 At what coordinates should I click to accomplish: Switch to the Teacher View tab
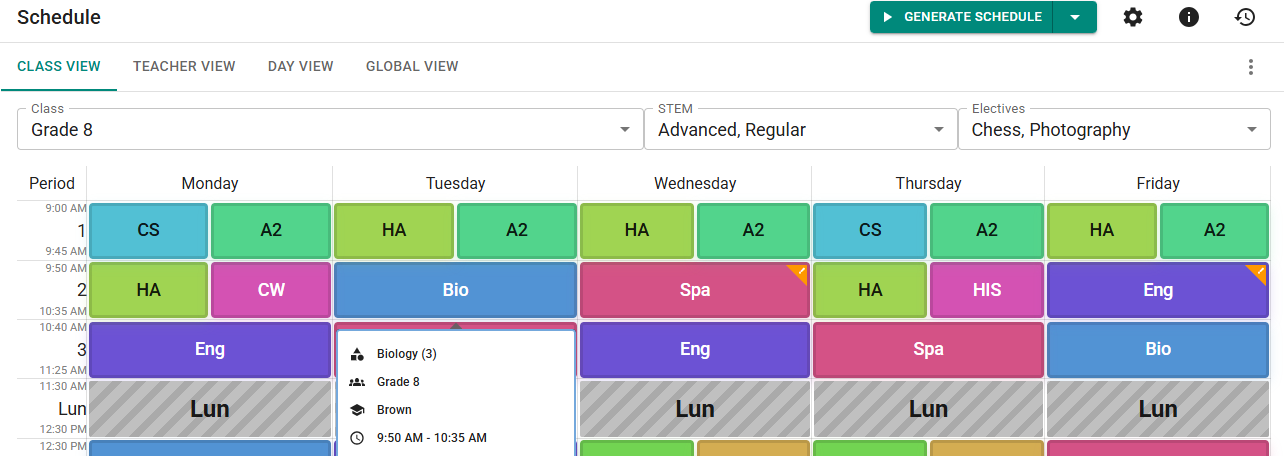(x=184, y=67)
